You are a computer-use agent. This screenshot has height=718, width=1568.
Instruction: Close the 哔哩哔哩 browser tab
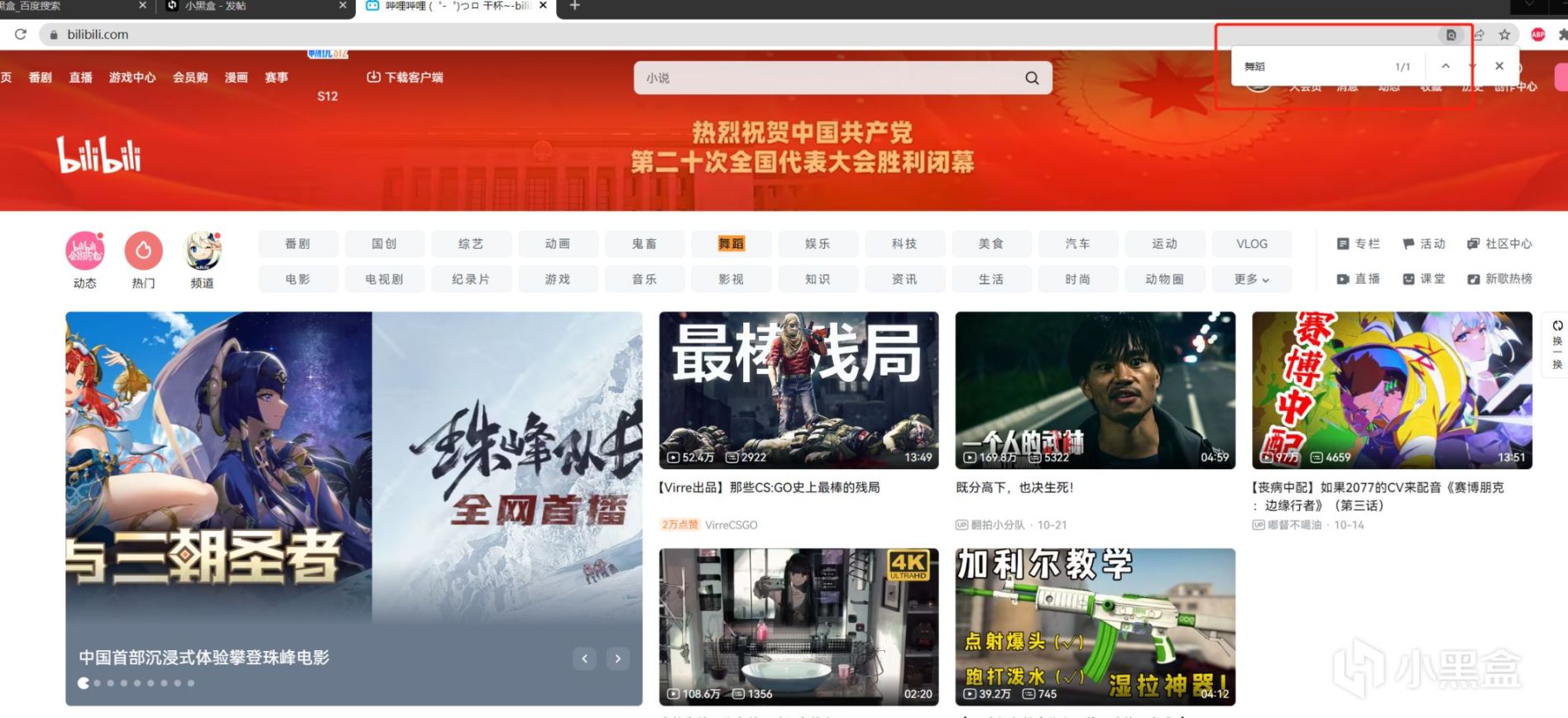pos(543,5)
